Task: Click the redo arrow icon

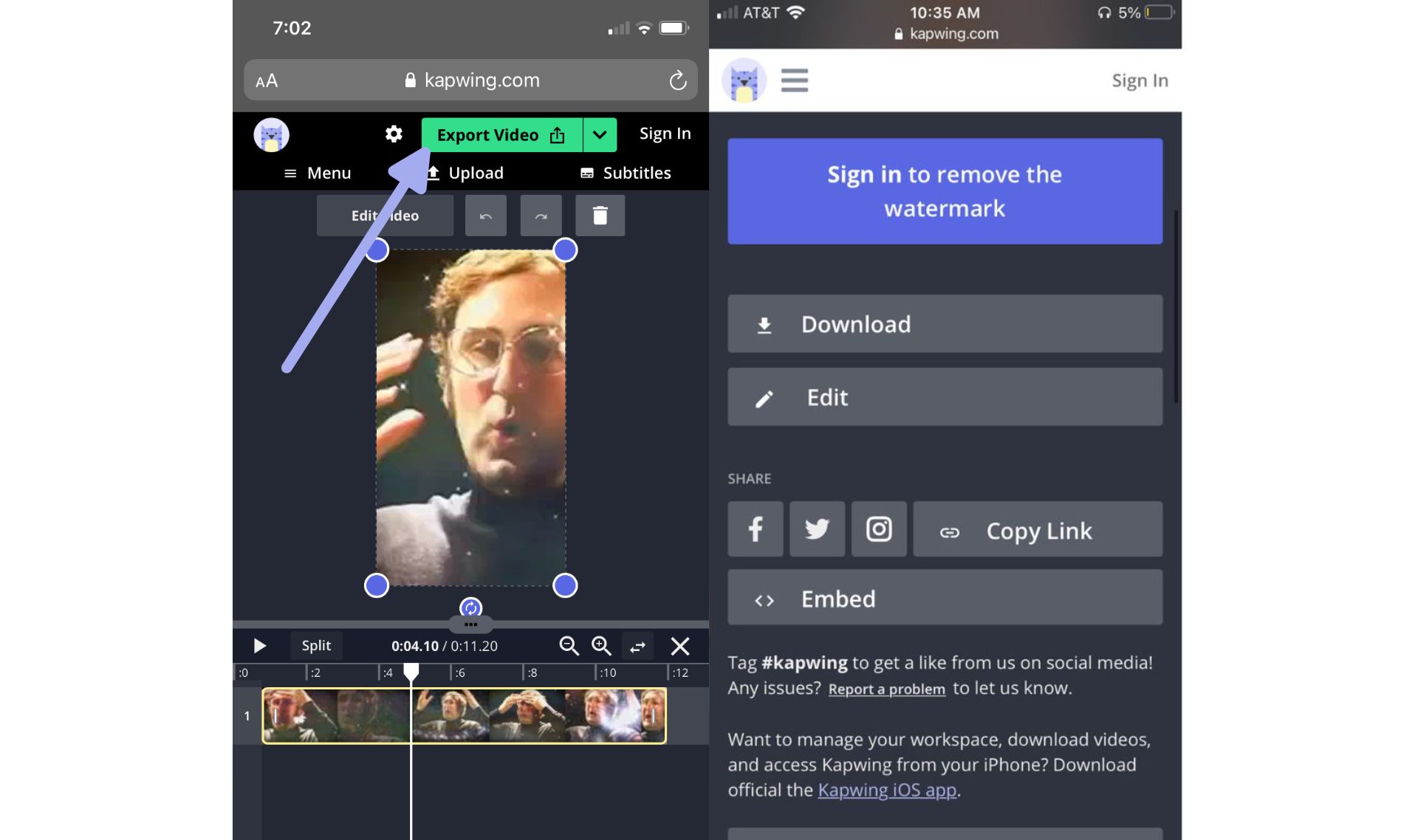Action: (x=541, y=216)
